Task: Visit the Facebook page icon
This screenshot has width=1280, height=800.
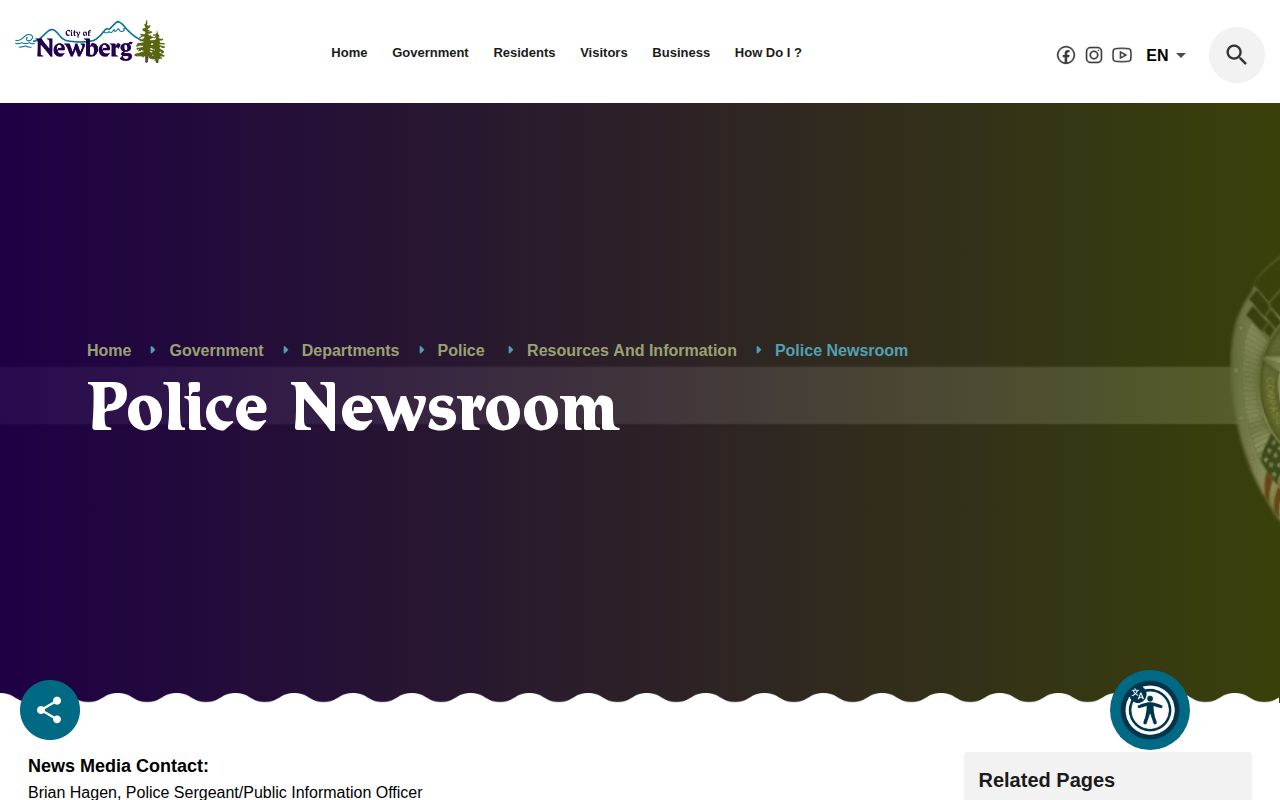Action: (x=1066, y=55)
